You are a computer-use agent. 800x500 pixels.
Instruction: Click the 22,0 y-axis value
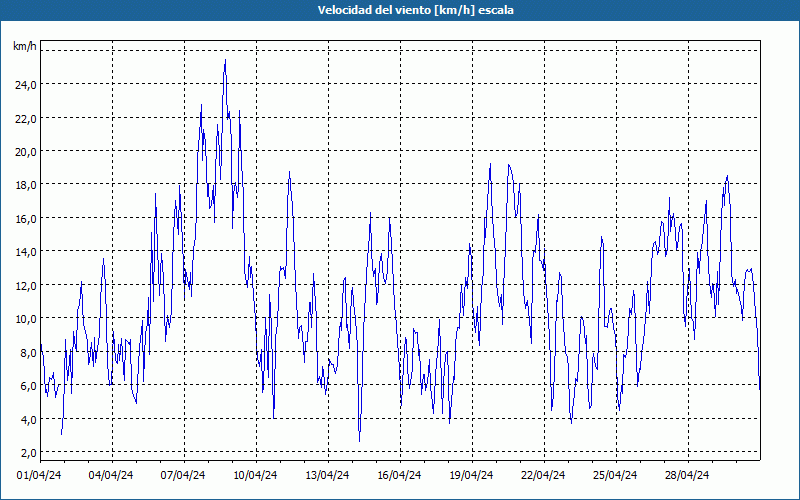[26, 118]
